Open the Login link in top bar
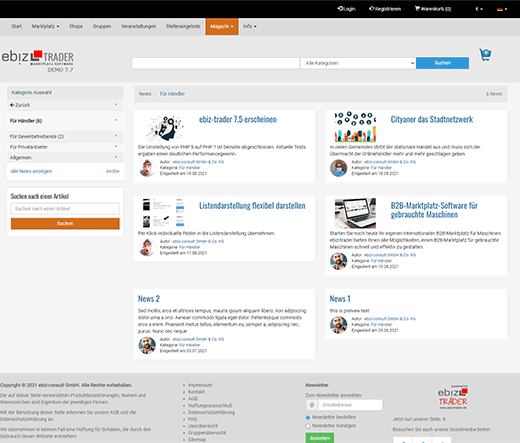This screenshot has height=443, width=520. pyautogui.click(x=346, y=9)
